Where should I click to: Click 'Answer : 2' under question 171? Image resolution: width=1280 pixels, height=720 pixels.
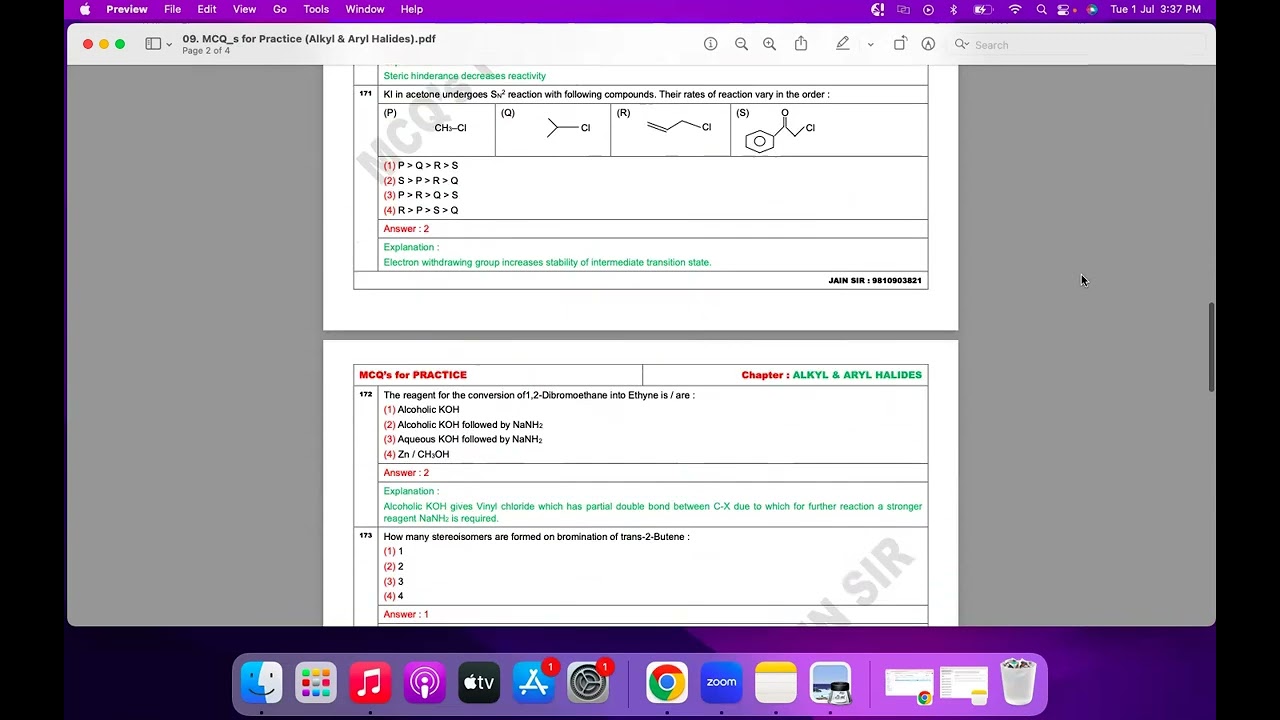[x=406, y=228]
